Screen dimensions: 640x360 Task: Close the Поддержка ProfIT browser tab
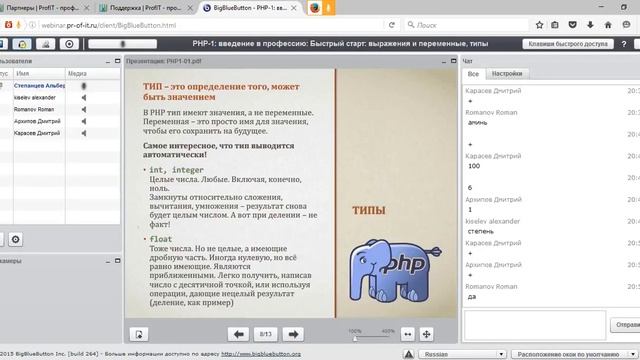click(x=190, y=8)
